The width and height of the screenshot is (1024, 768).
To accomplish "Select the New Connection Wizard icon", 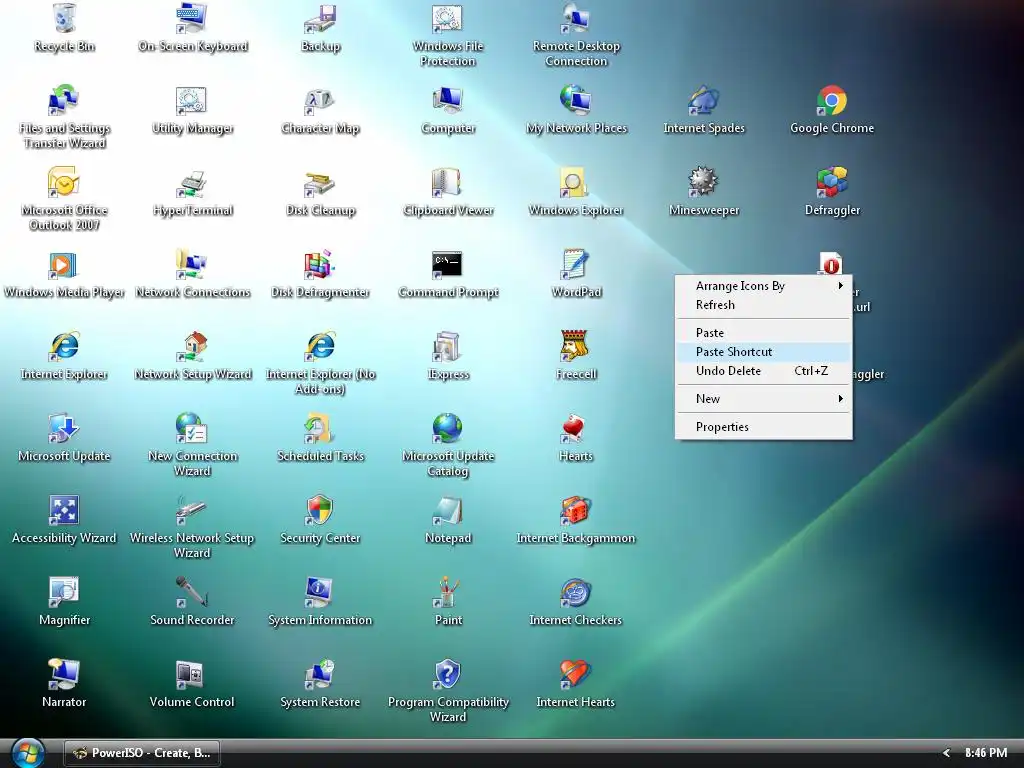I will point(192,428).
